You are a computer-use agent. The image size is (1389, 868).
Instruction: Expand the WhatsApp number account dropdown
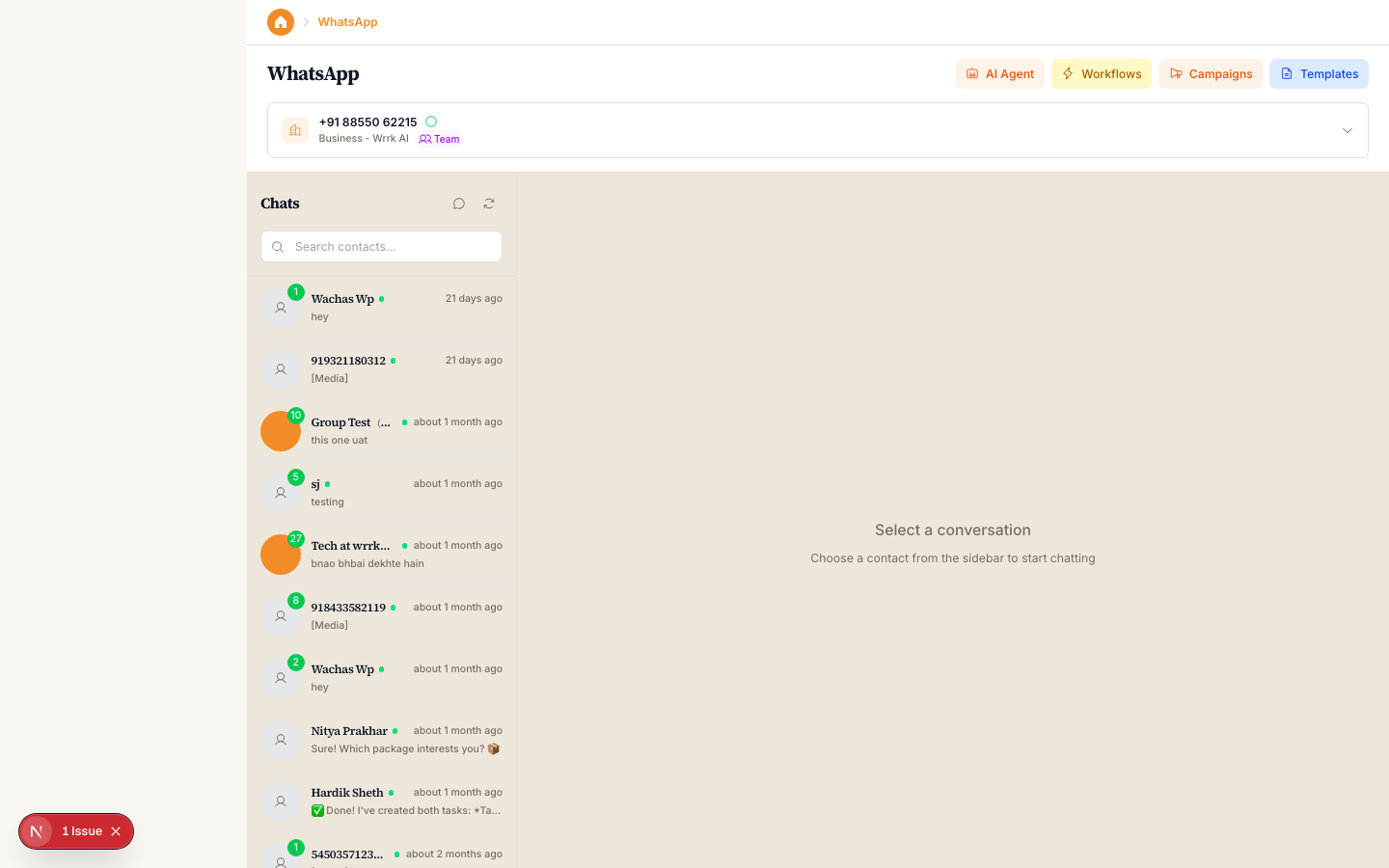(1347, 130)
